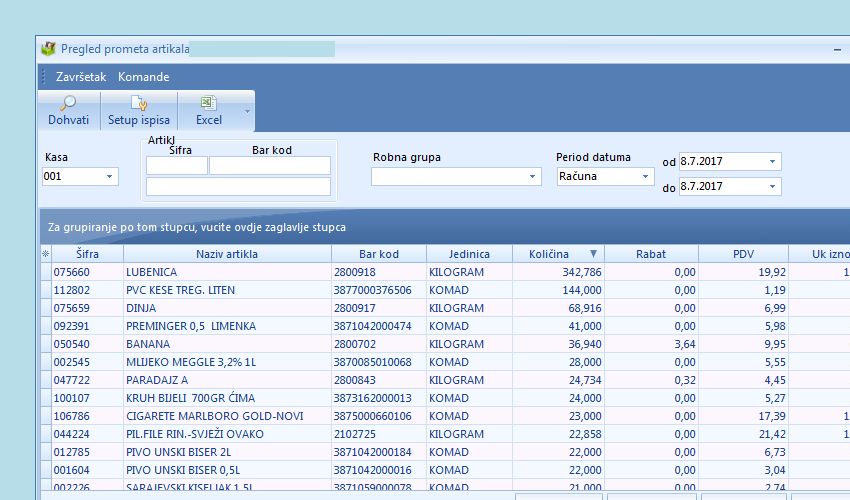Select the LUBENICA row

click(227, 272)
